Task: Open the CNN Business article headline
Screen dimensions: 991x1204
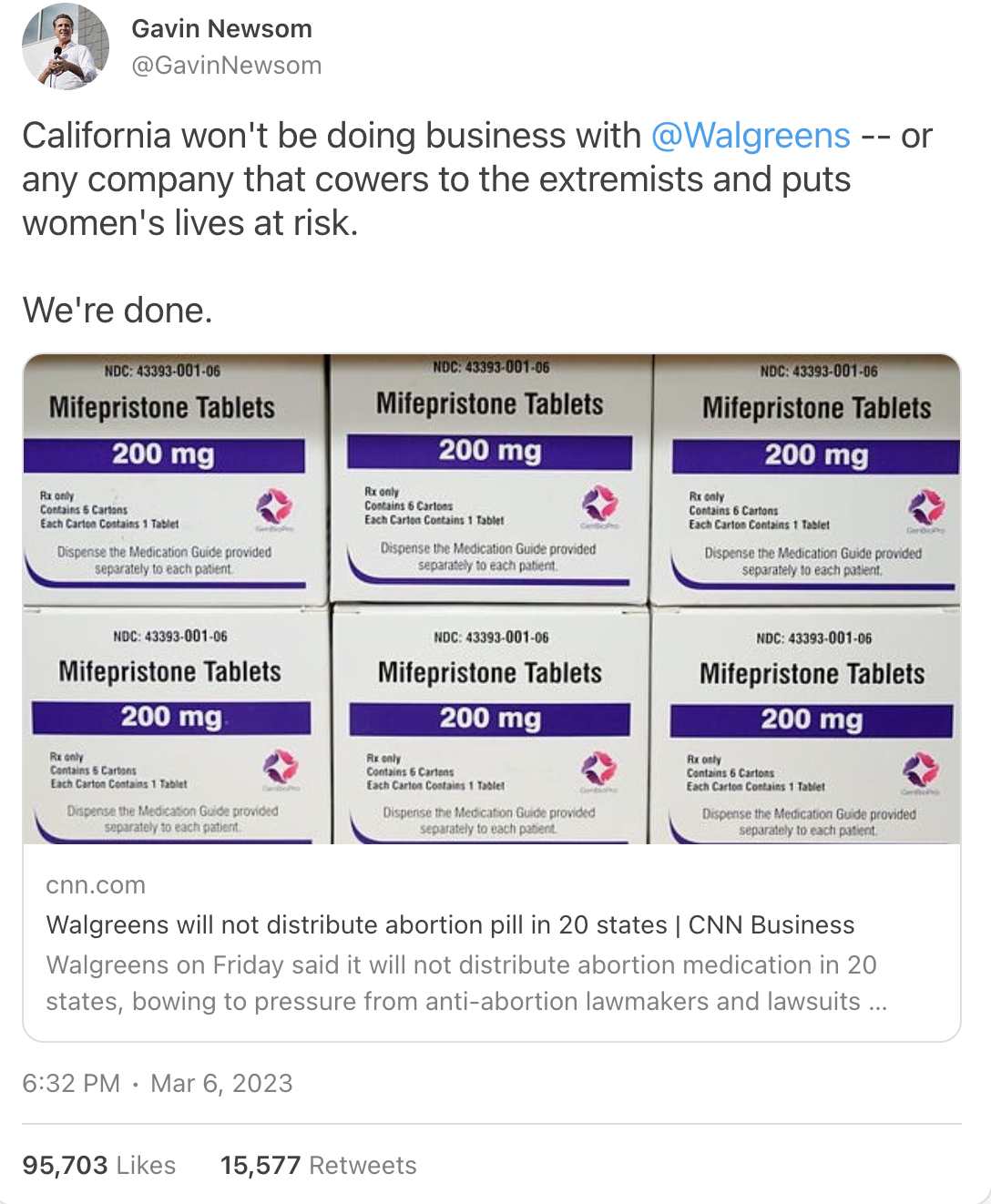Action: (x=450, y=924)
